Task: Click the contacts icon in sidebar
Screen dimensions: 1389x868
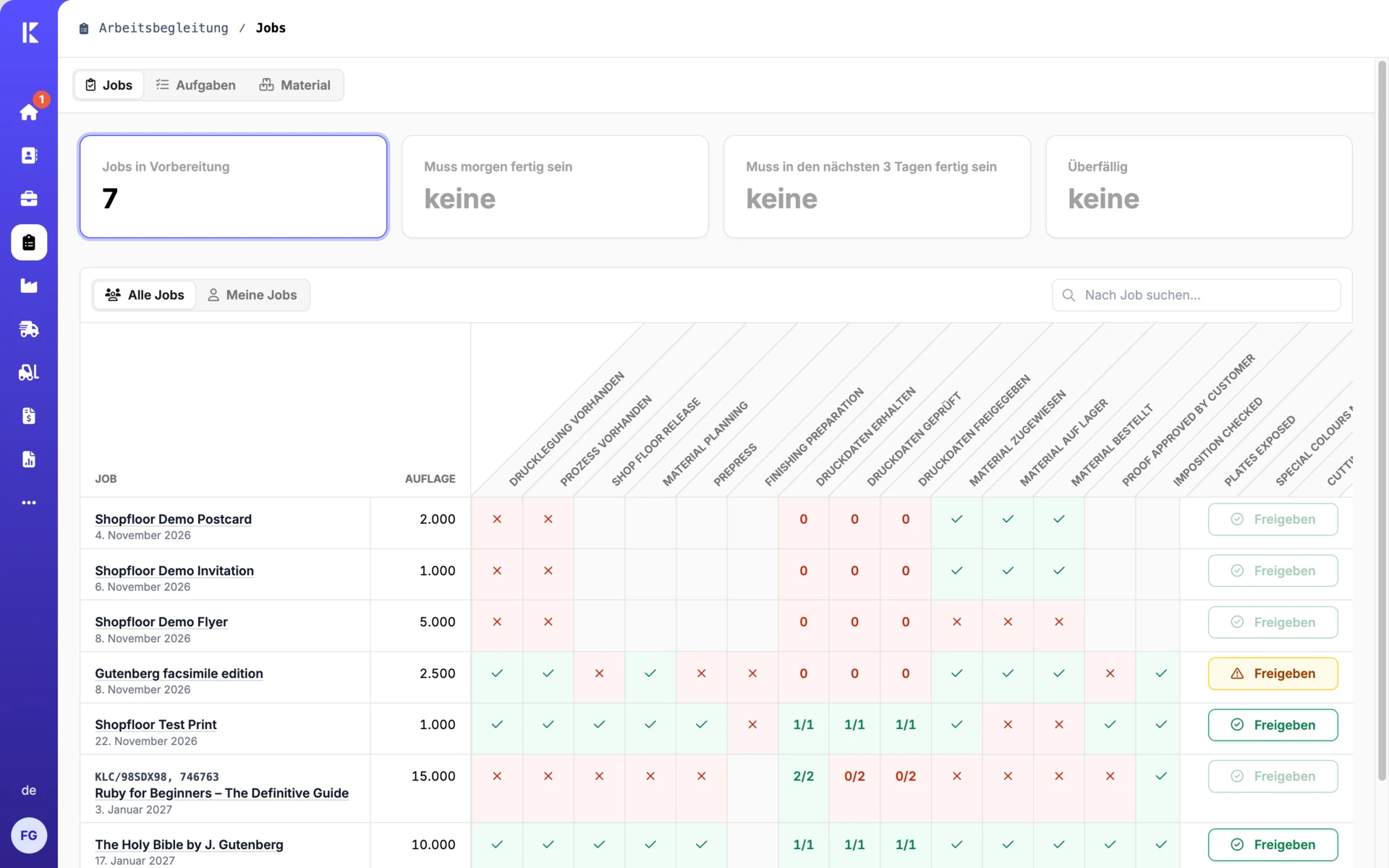Action: [x=29, y=156]
